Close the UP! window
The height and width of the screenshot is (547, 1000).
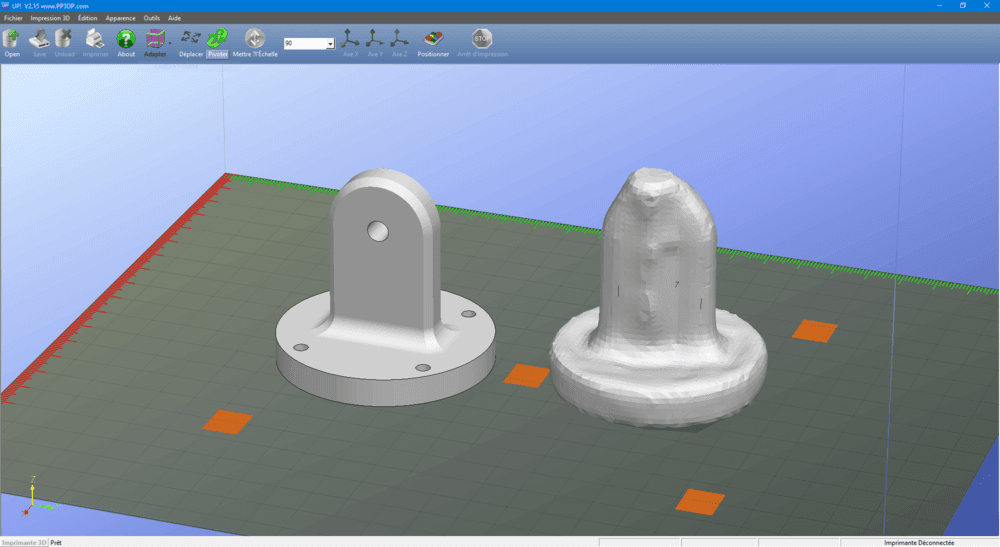pyautogui.click(x=987, y=6)
